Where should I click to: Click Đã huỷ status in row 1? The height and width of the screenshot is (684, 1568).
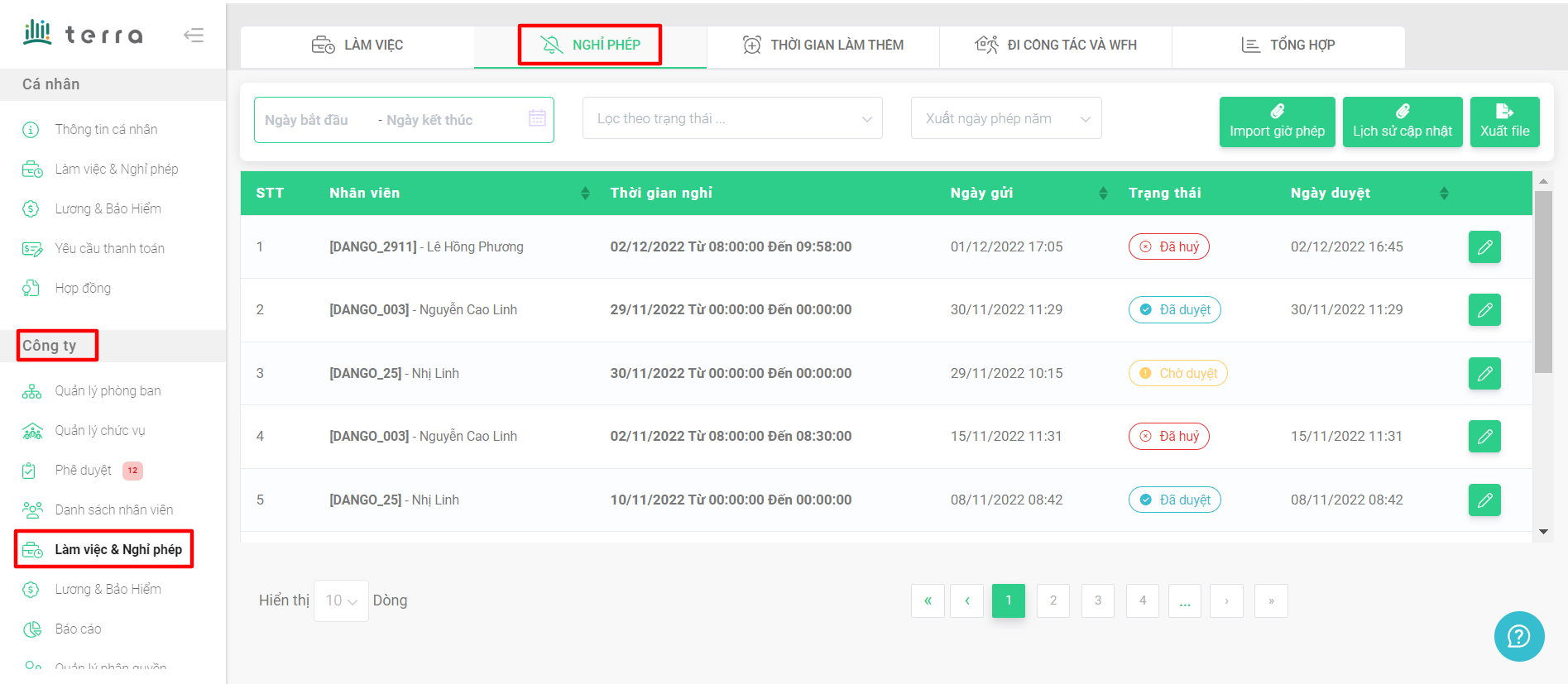[x=1168, y=246]
